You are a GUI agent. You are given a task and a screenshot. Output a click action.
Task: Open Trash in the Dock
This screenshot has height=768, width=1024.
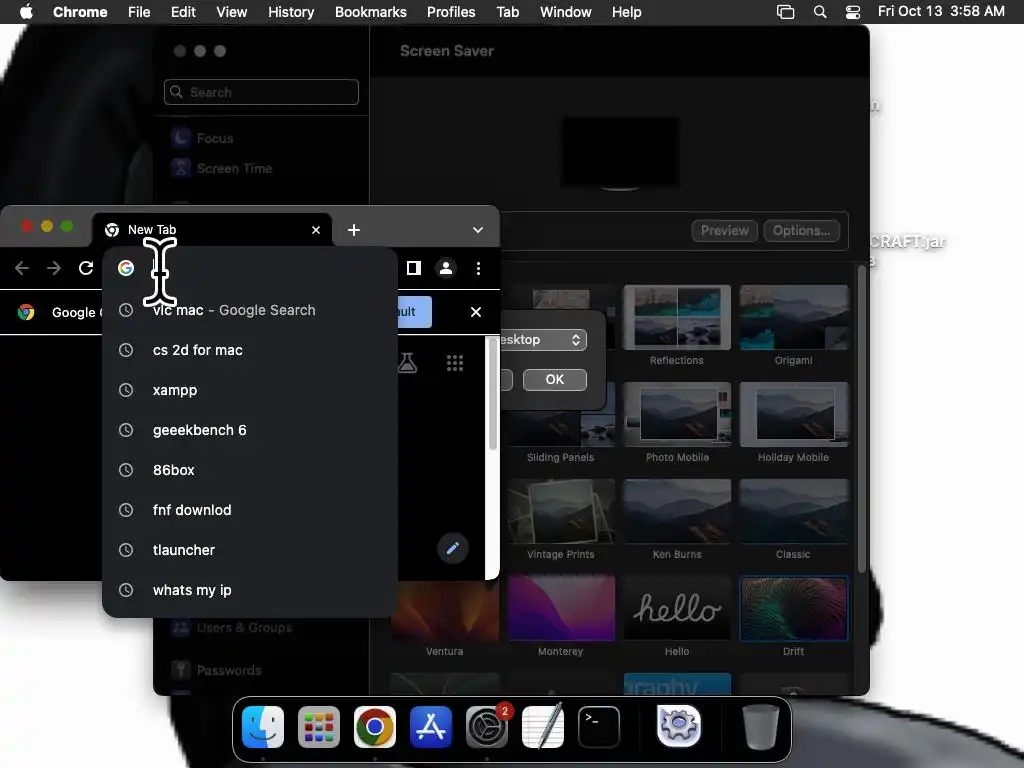point(761,726)
